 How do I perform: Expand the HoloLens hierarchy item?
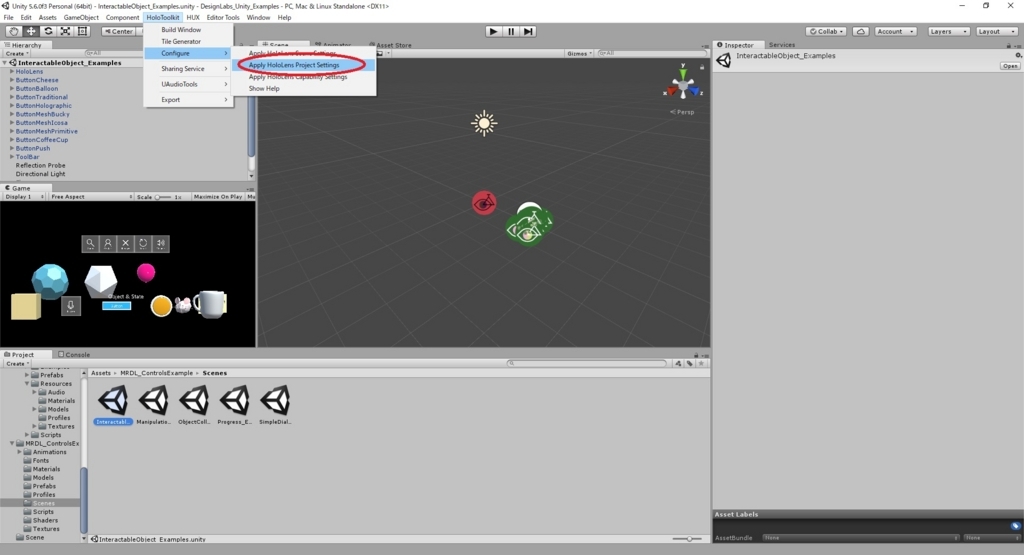12,72
